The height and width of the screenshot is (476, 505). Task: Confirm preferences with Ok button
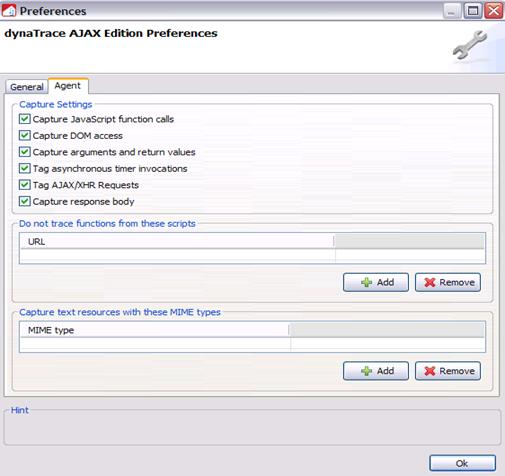(x=462, y=463)
